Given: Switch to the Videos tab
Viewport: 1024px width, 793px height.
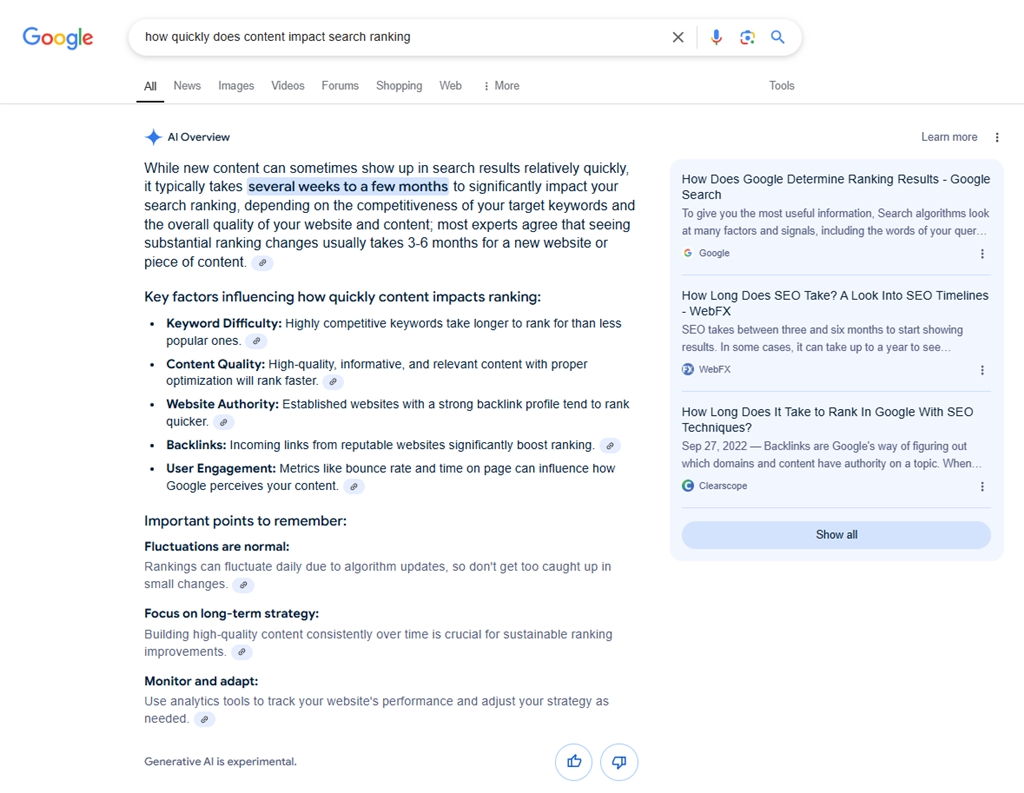Looking at the screenshot, I should (288, 86).
